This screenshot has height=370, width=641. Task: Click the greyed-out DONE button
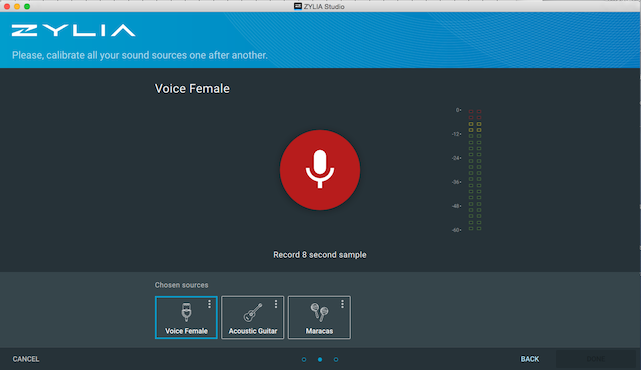tap(596, 359)
